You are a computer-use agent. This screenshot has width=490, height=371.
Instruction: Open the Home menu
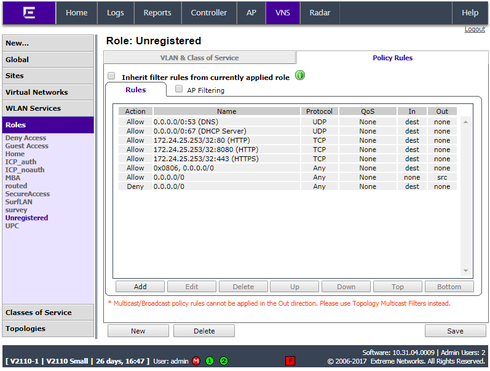coord(76,13)
